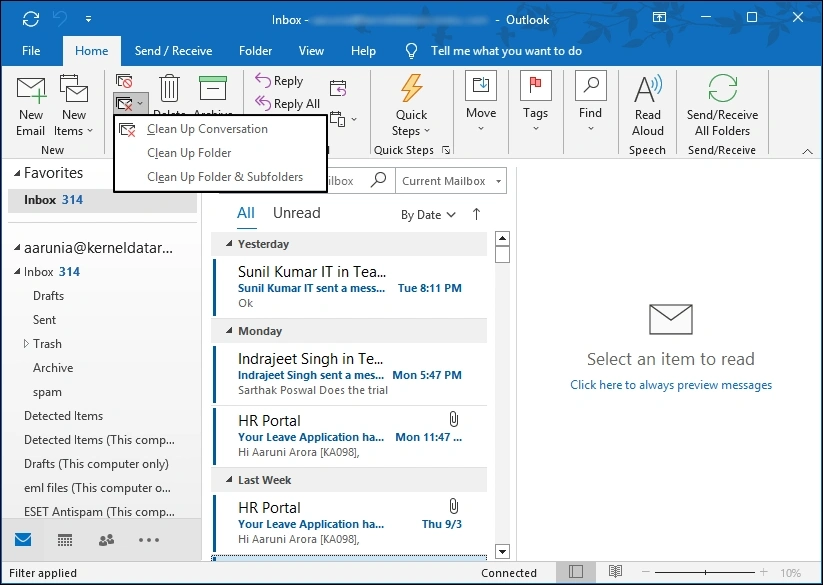Open the Clean Up dropdown button
The height and width of the screenshot is (585, 823).
pos(130,104)
